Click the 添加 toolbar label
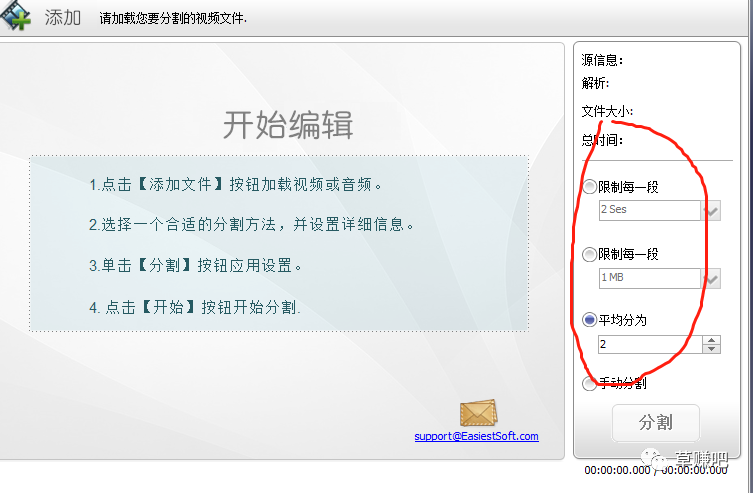This screenshot has width=753, height=493. coord(62,18)
